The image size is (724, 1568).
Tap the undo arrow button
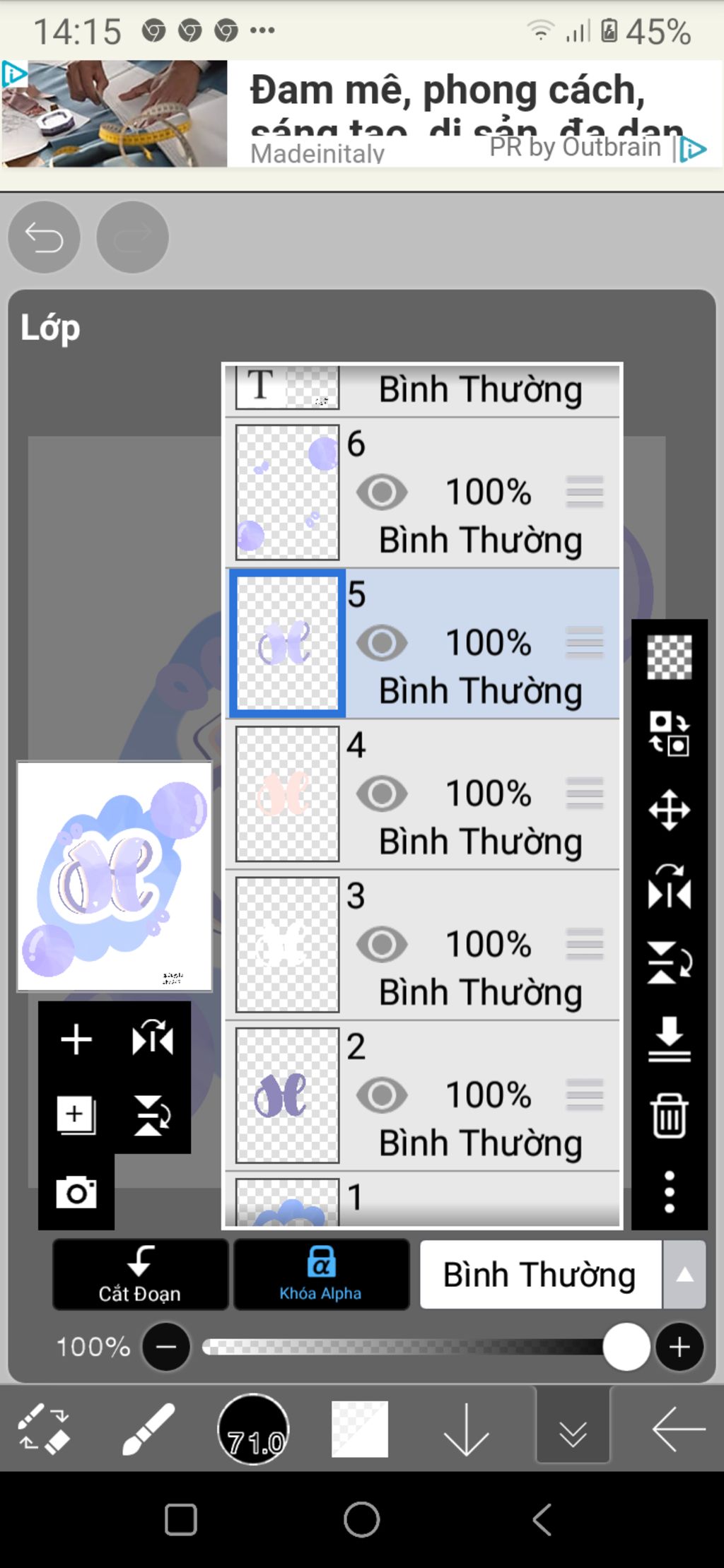[44, 237]
